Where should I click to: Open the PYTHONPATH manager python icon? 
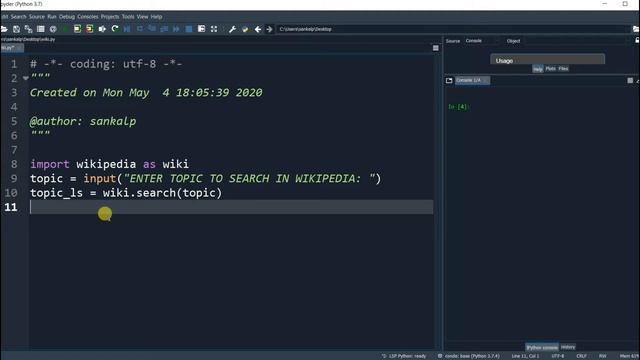point(245,29)
